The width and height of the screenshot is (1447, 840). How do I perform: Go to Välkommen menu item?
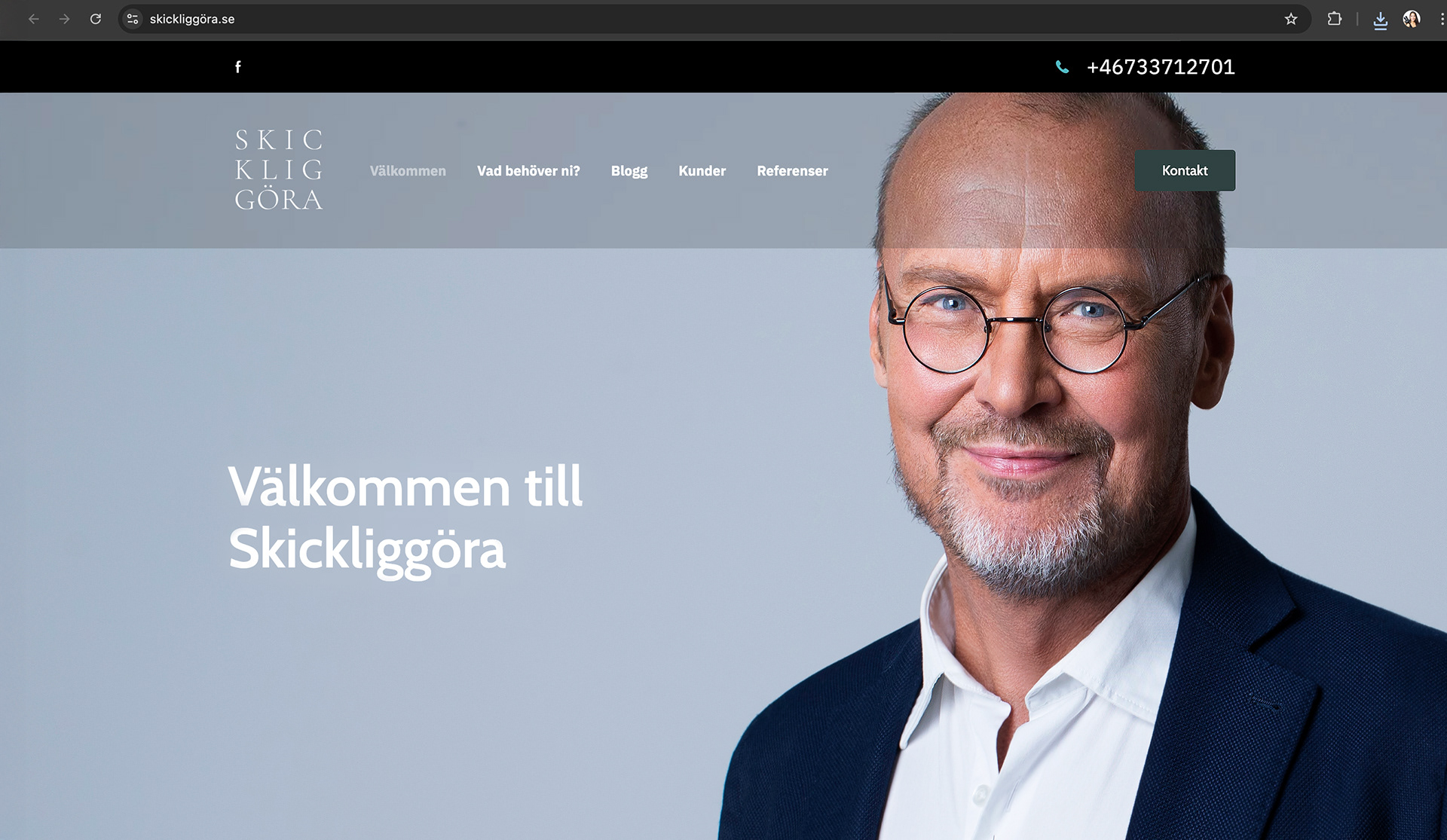(408, 171)
